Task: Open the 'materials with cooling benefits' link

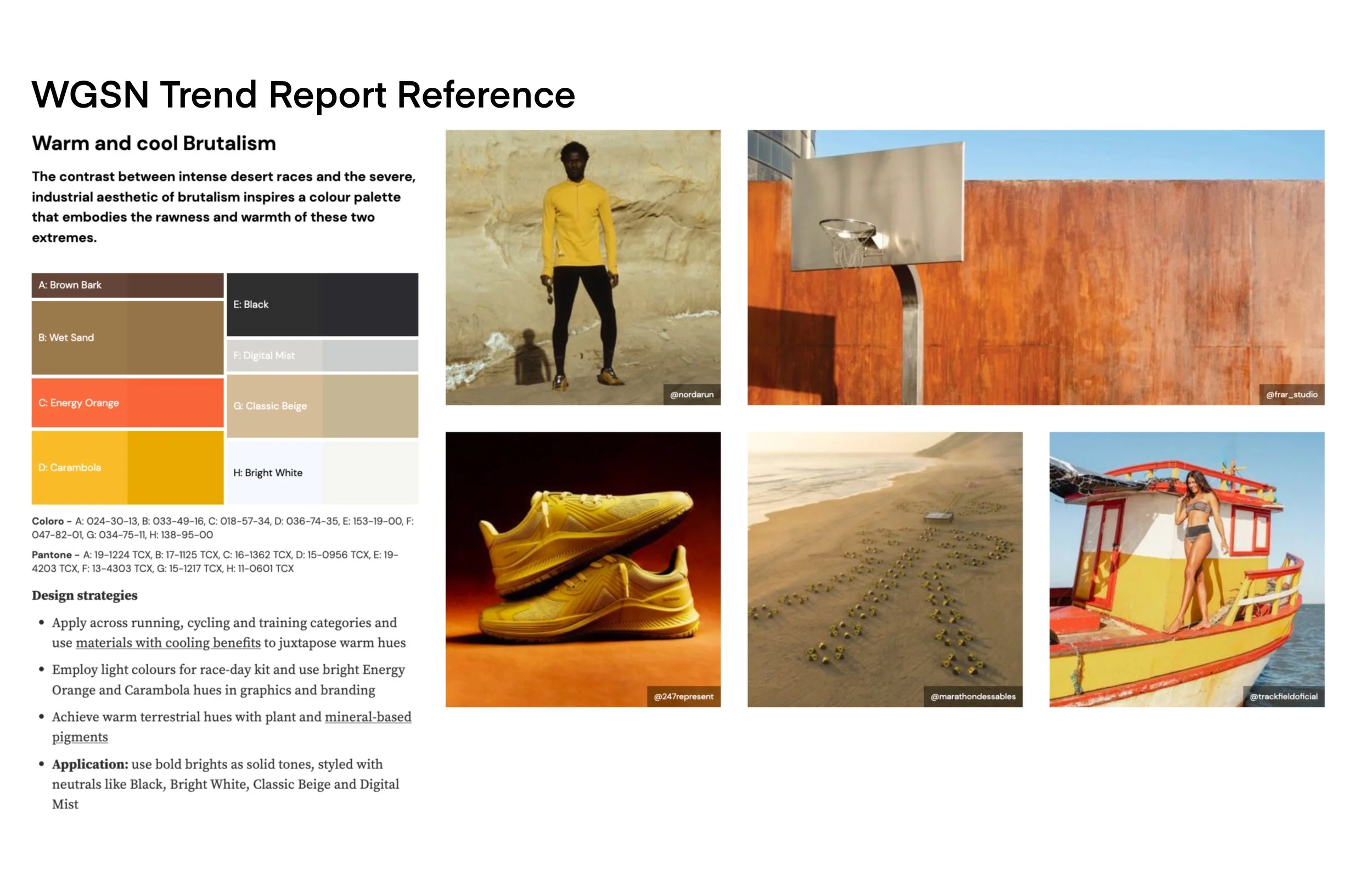Action: (168, 644)
